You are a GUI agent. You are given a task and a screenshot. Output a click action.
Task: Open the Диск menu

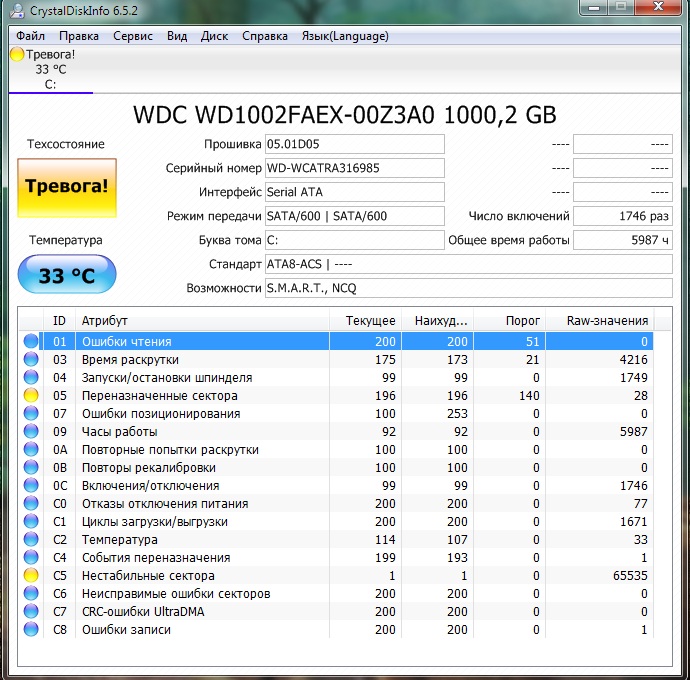tap(214, 36)
